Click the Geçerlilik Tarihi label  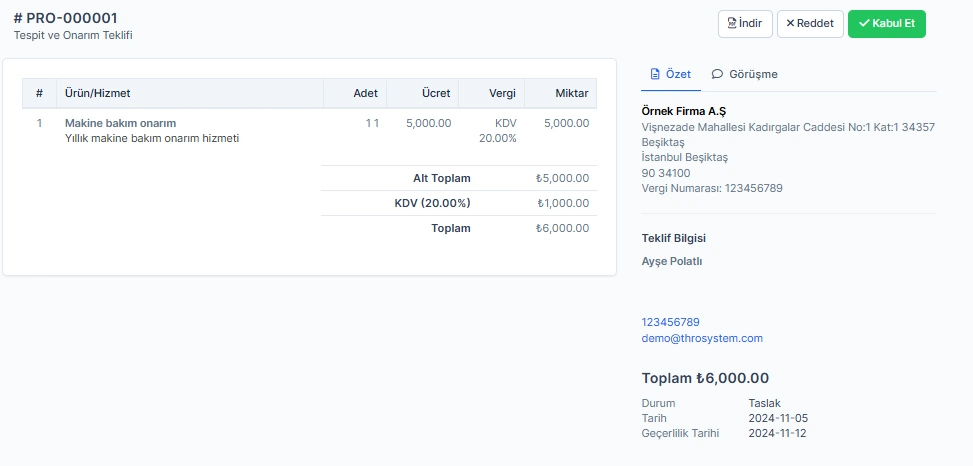pyautogui.click(x=680, y=433)
